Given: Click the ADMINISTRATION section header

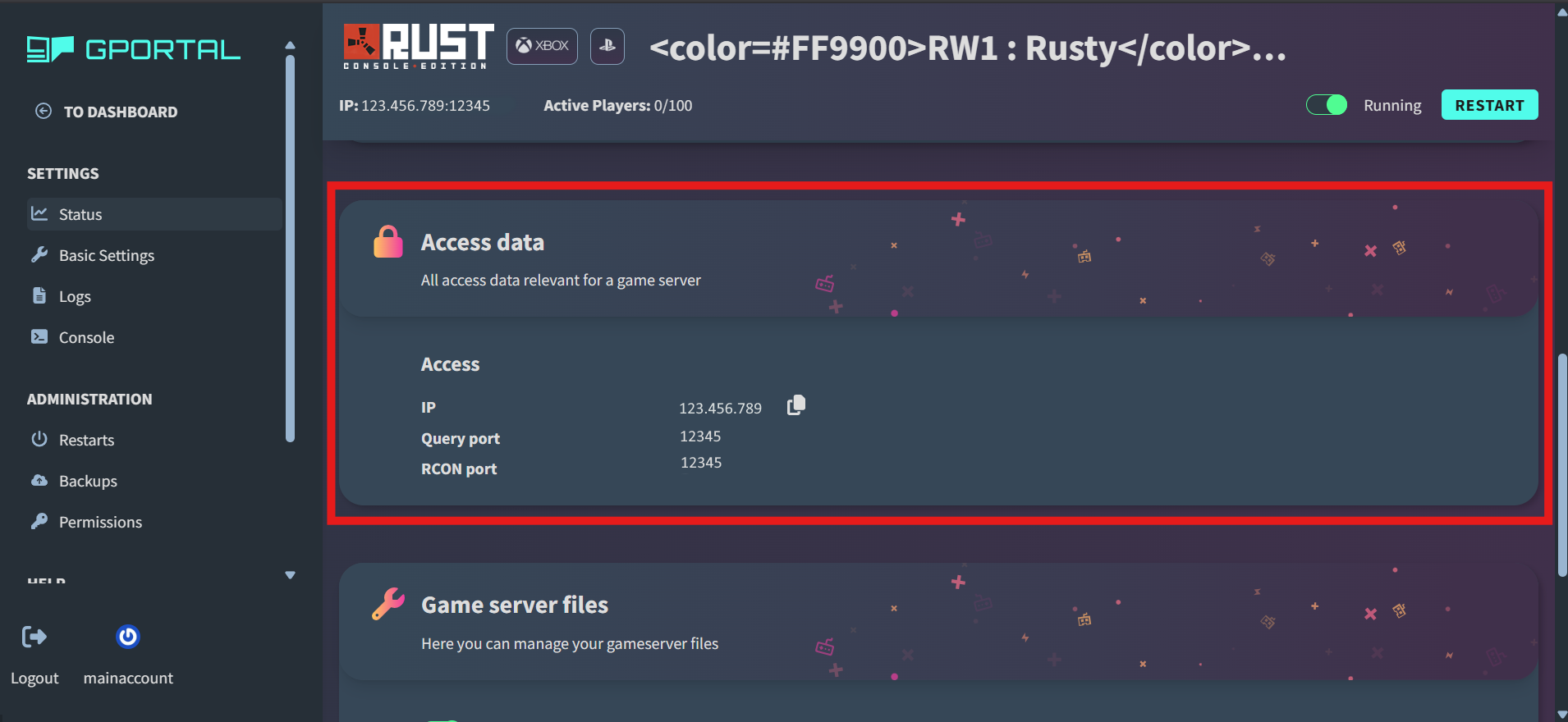Looking at the screenshot, I should 89,399.
